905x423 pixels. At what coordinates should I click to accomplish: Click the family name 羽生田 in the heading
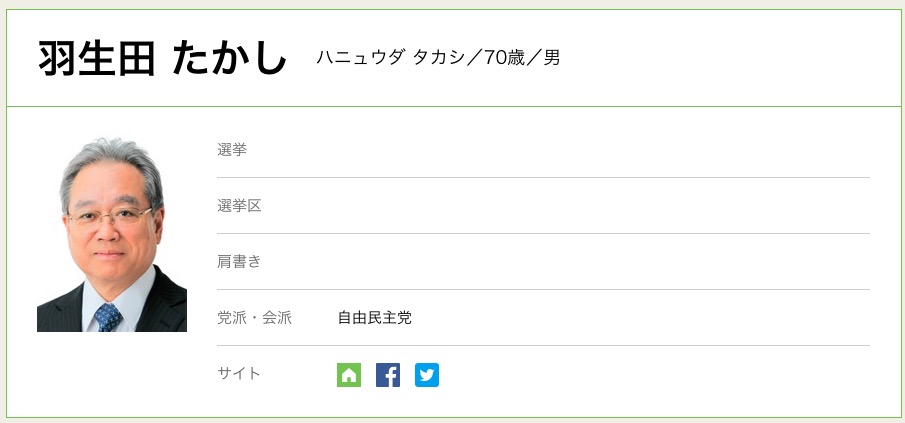tap(97, 59)
